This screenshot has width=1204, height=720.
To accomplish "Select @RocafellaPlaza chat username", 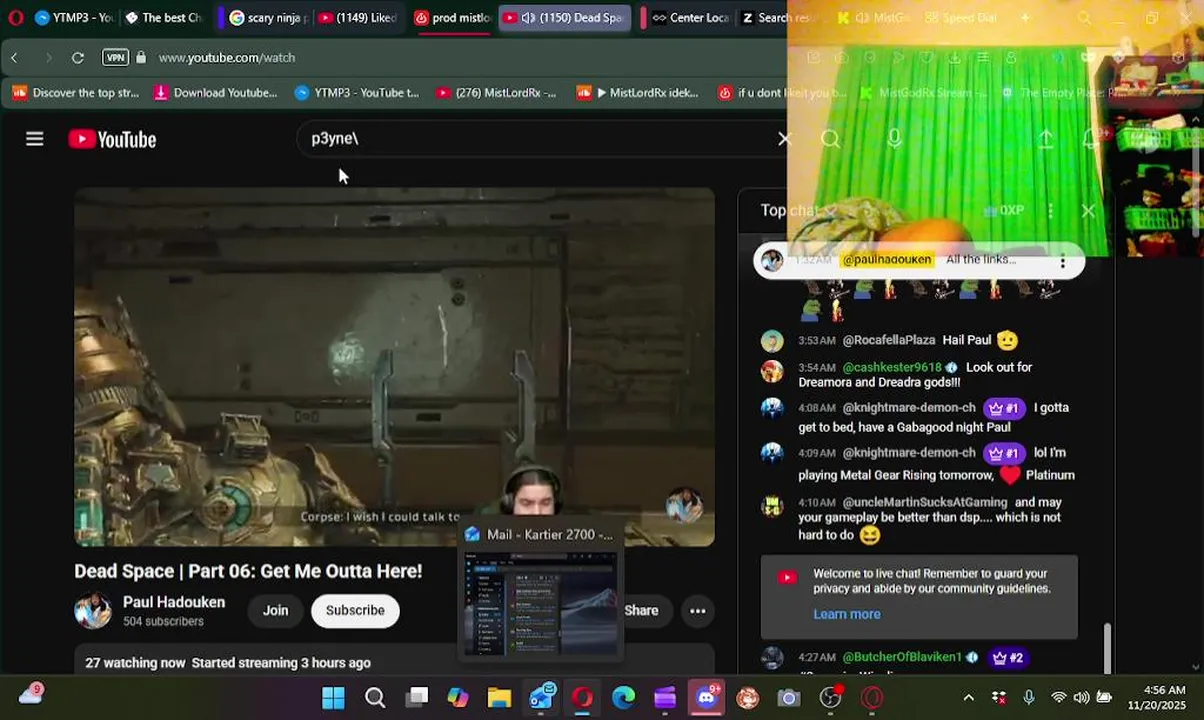I will coord(889,340).
